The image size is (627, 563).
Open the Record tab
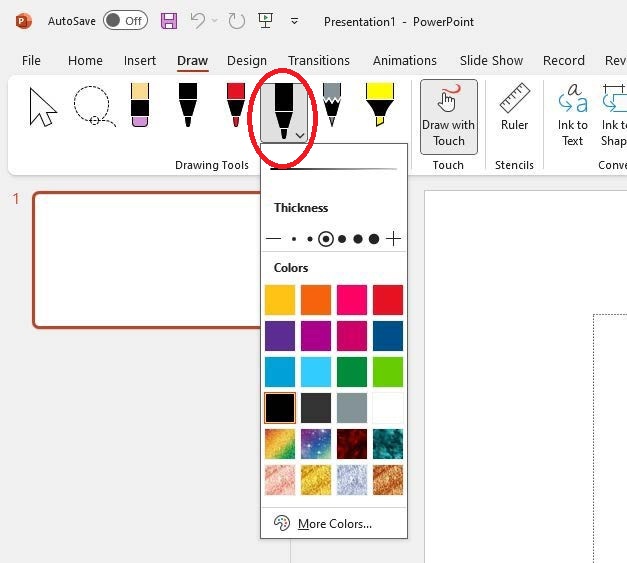click(563, 60)
